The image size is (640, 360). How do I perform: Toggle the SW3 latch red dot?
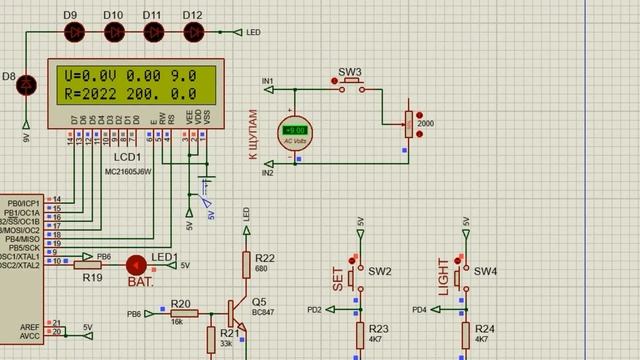click(335, 81)
